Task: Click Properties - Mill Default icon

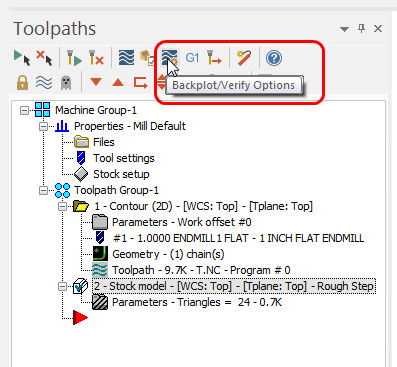Action: click(x=62, y=126)
